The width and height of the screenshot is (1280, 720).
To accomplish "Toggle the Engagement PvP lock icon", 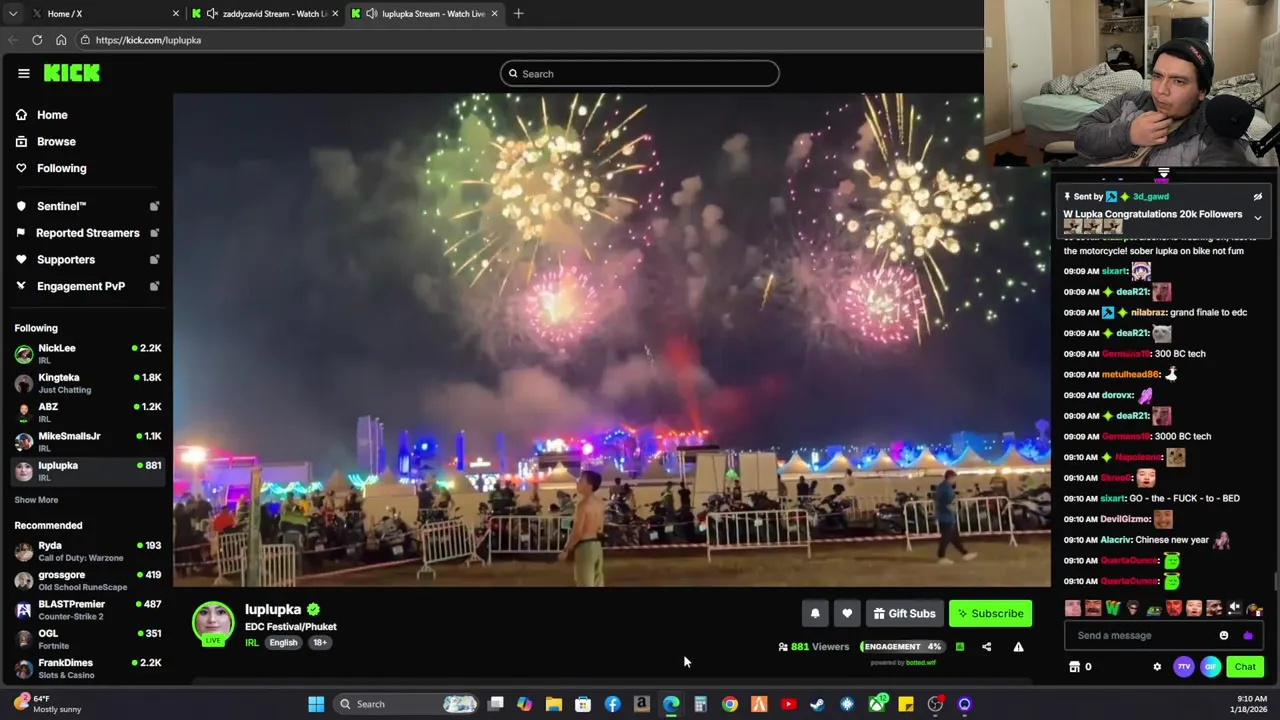I will (x=154, y=286).
